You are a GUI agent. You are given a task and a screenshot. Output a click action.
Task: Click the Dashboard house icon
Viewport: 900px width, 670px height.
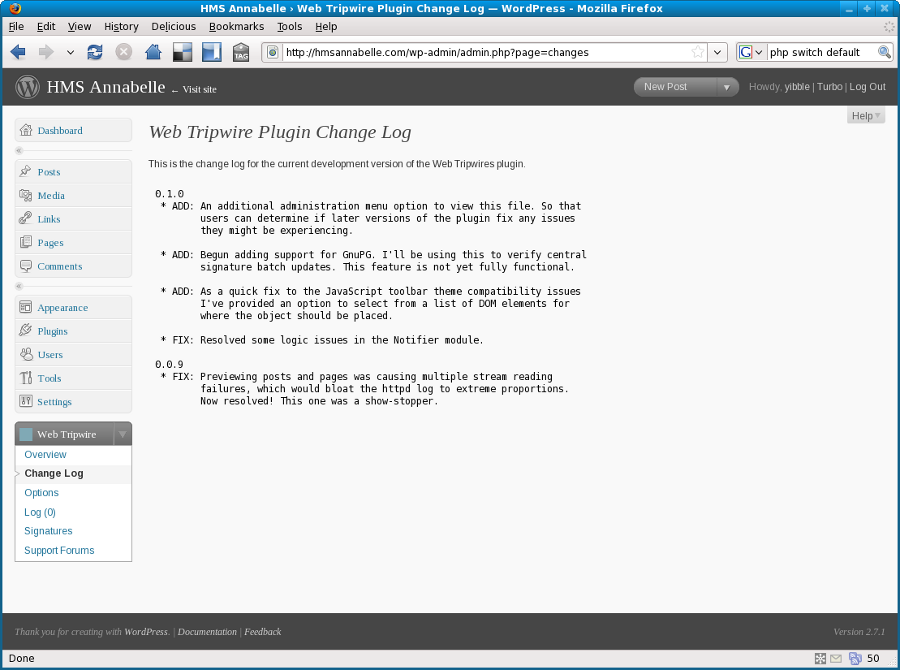(x=25, y=130)
